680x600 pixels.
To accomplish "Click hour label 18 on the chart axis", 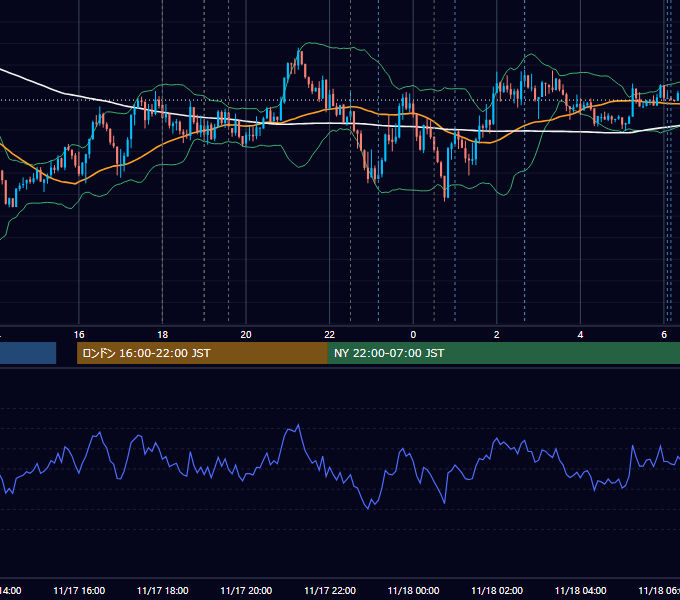I will [163, 335].
